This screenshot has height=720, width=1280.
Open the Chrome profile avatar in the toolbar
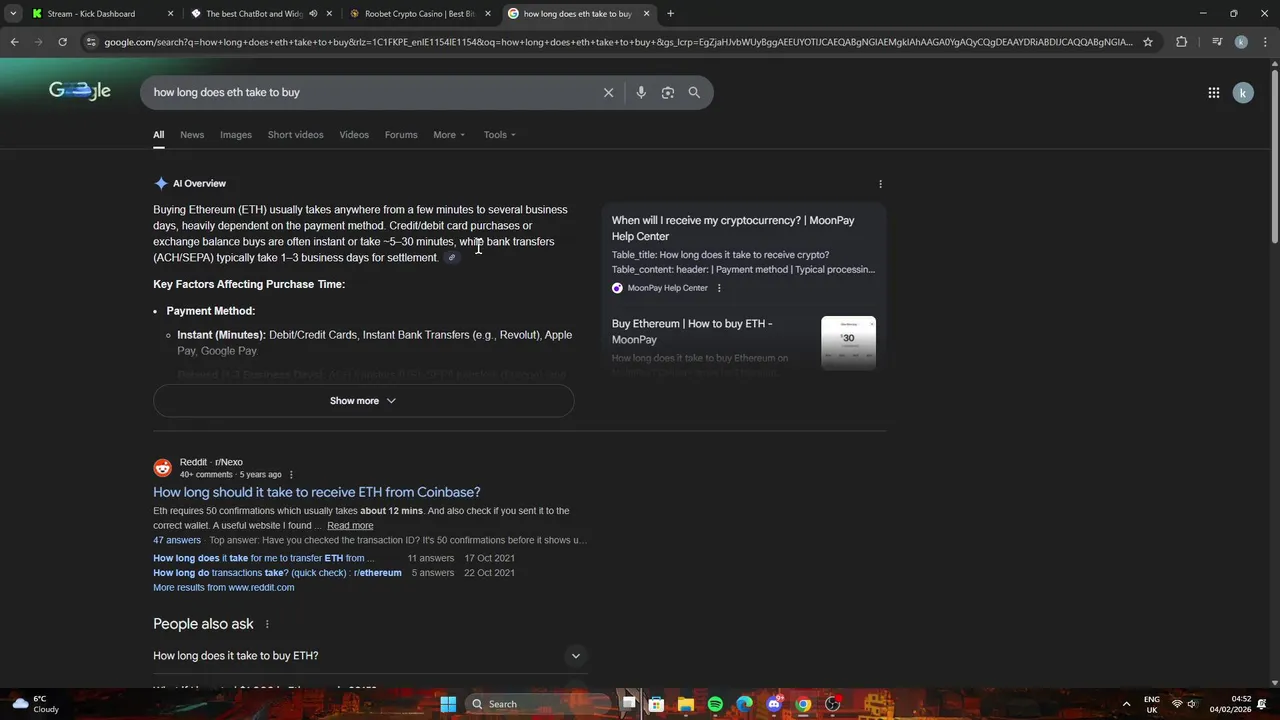1241,42
